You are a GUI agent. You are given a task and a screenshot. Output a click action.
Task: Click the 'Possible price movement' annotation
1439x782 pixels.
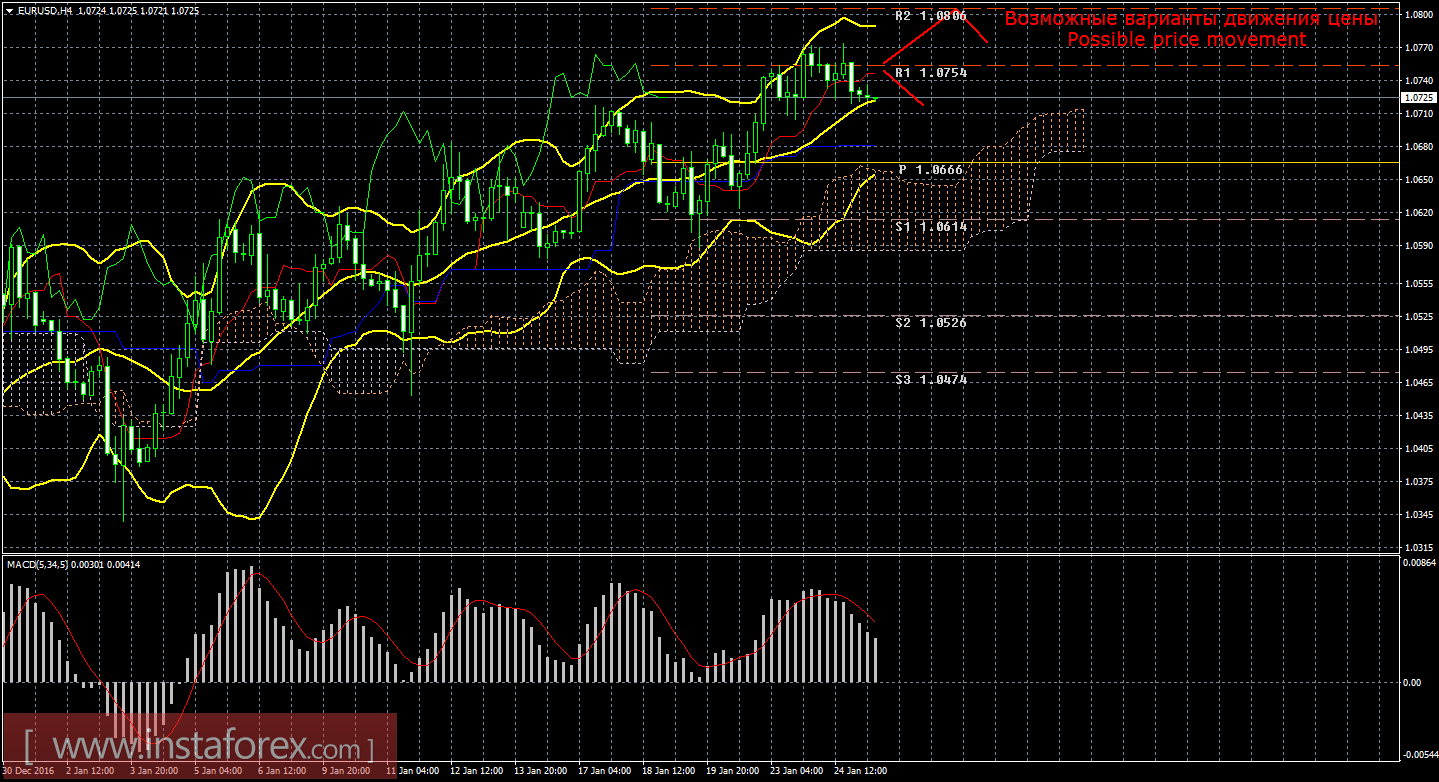click(x=1186, y=40)
